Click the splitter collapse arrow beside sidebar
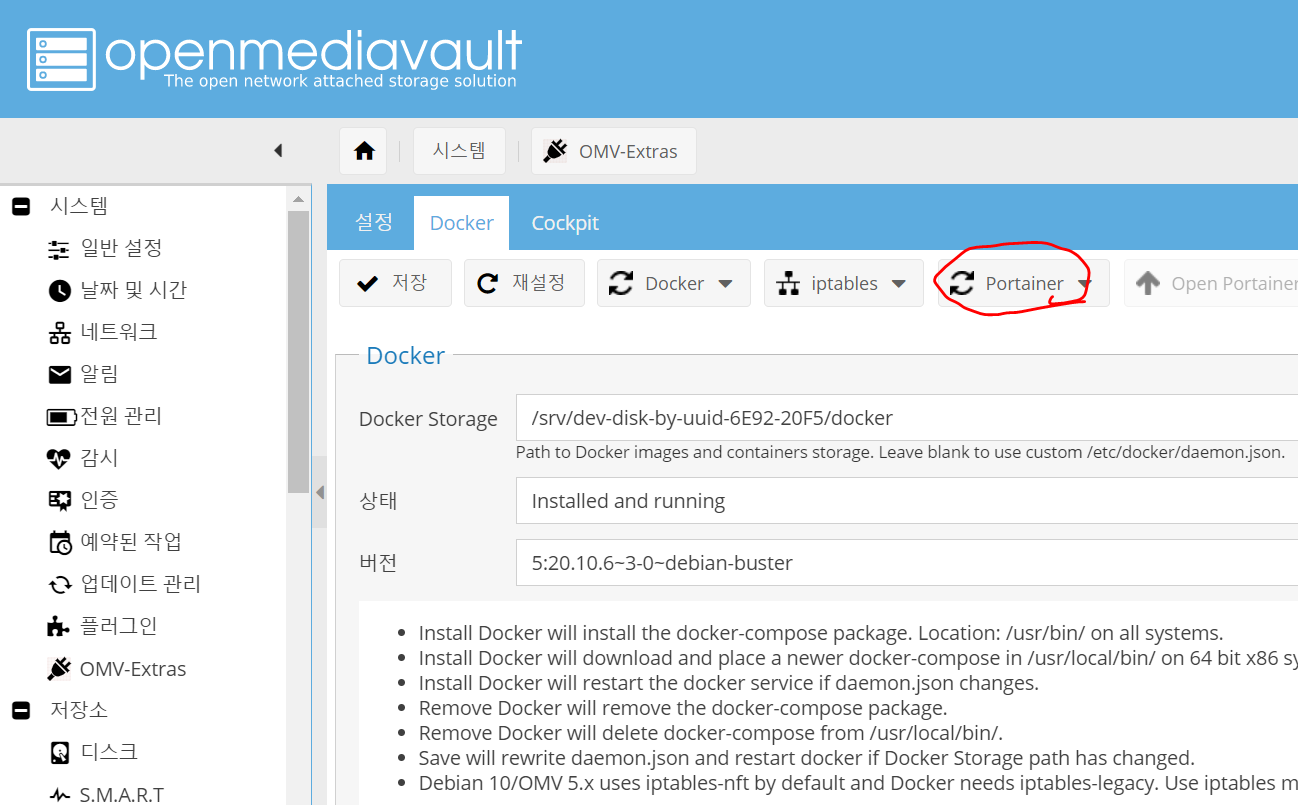 [x=320, y=492]
